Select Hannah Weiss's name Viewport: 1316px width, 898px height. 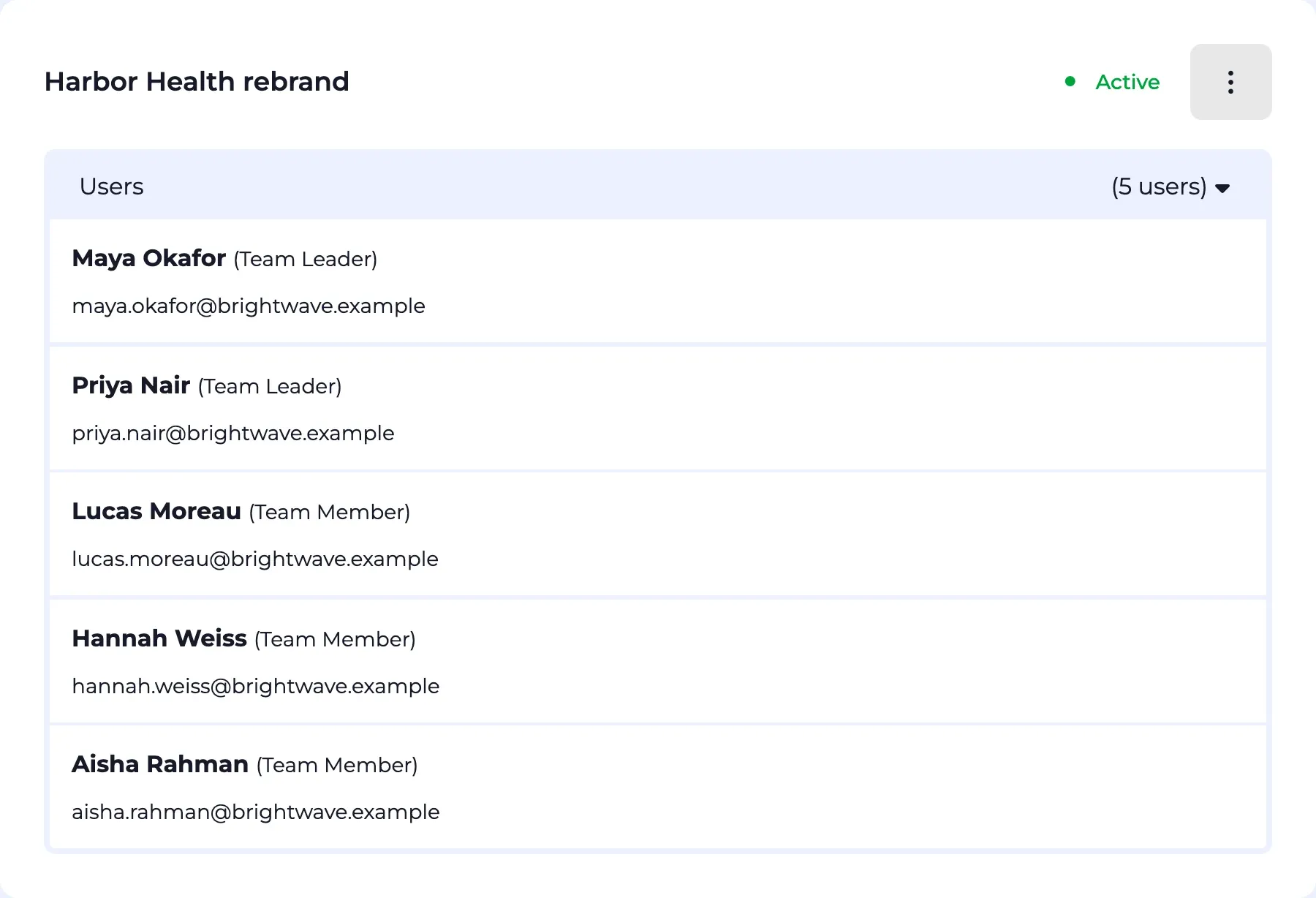tap(159, 638)
